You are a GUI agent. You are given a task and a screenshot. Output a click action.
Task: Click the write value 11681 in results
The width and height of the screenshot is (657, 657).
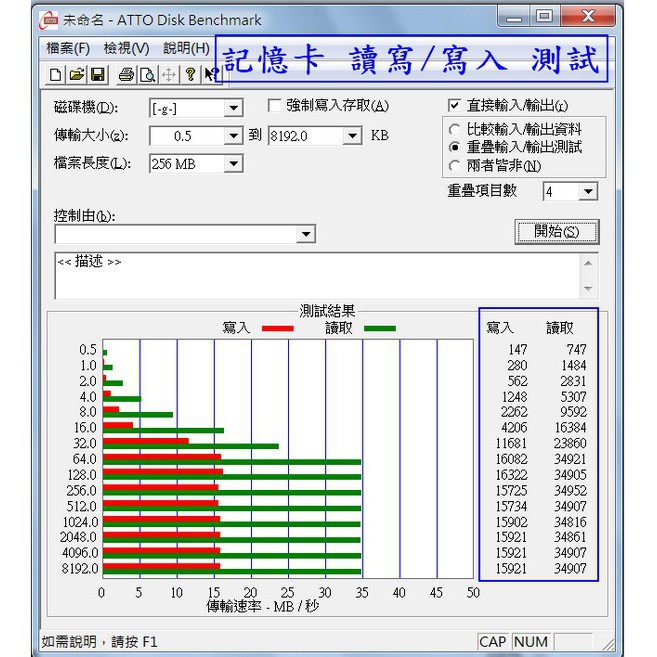click(x=512, y=443)
